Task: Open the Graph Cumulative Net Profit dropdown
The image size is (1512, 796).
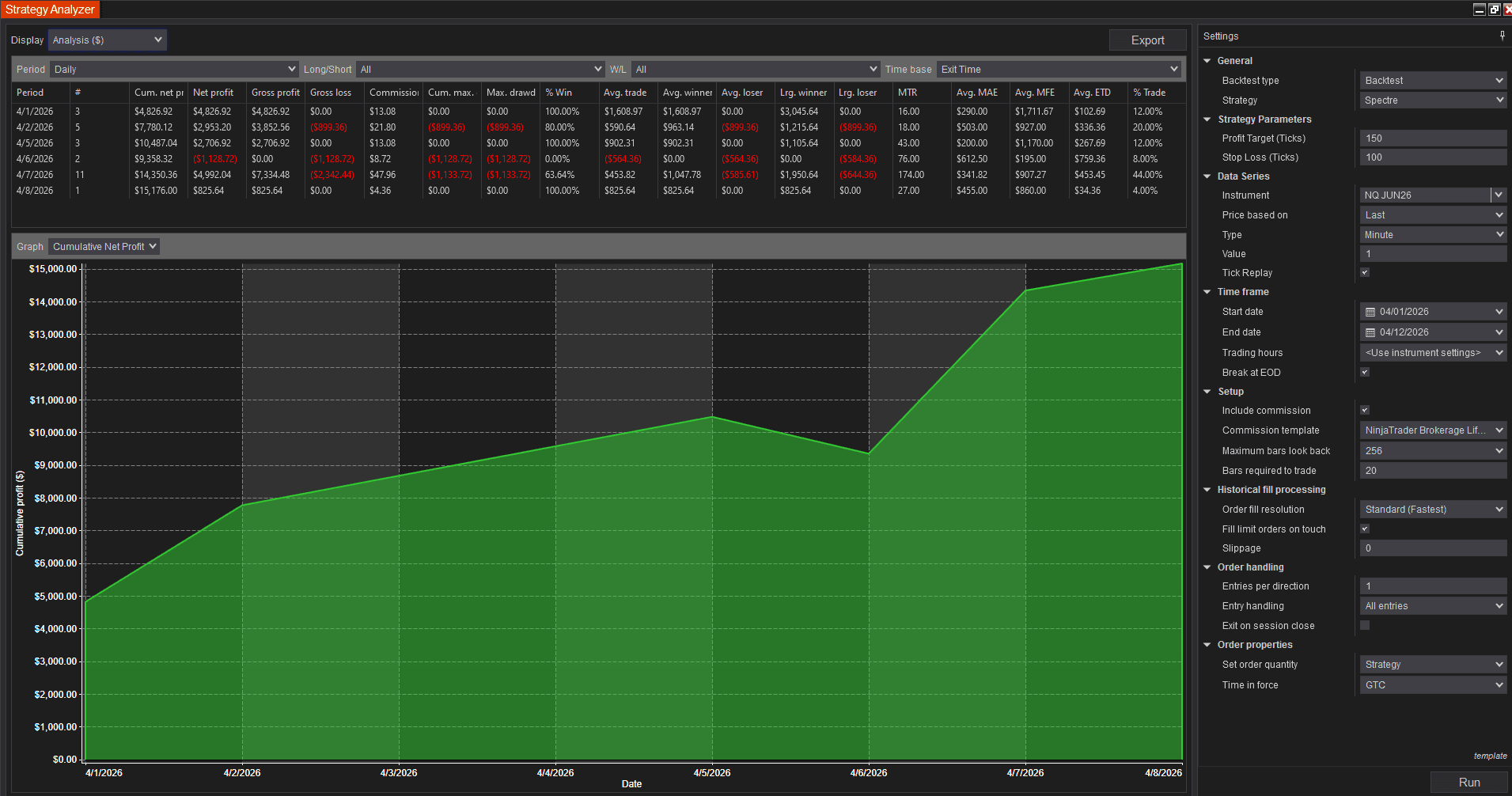Action: click(104, 247)
